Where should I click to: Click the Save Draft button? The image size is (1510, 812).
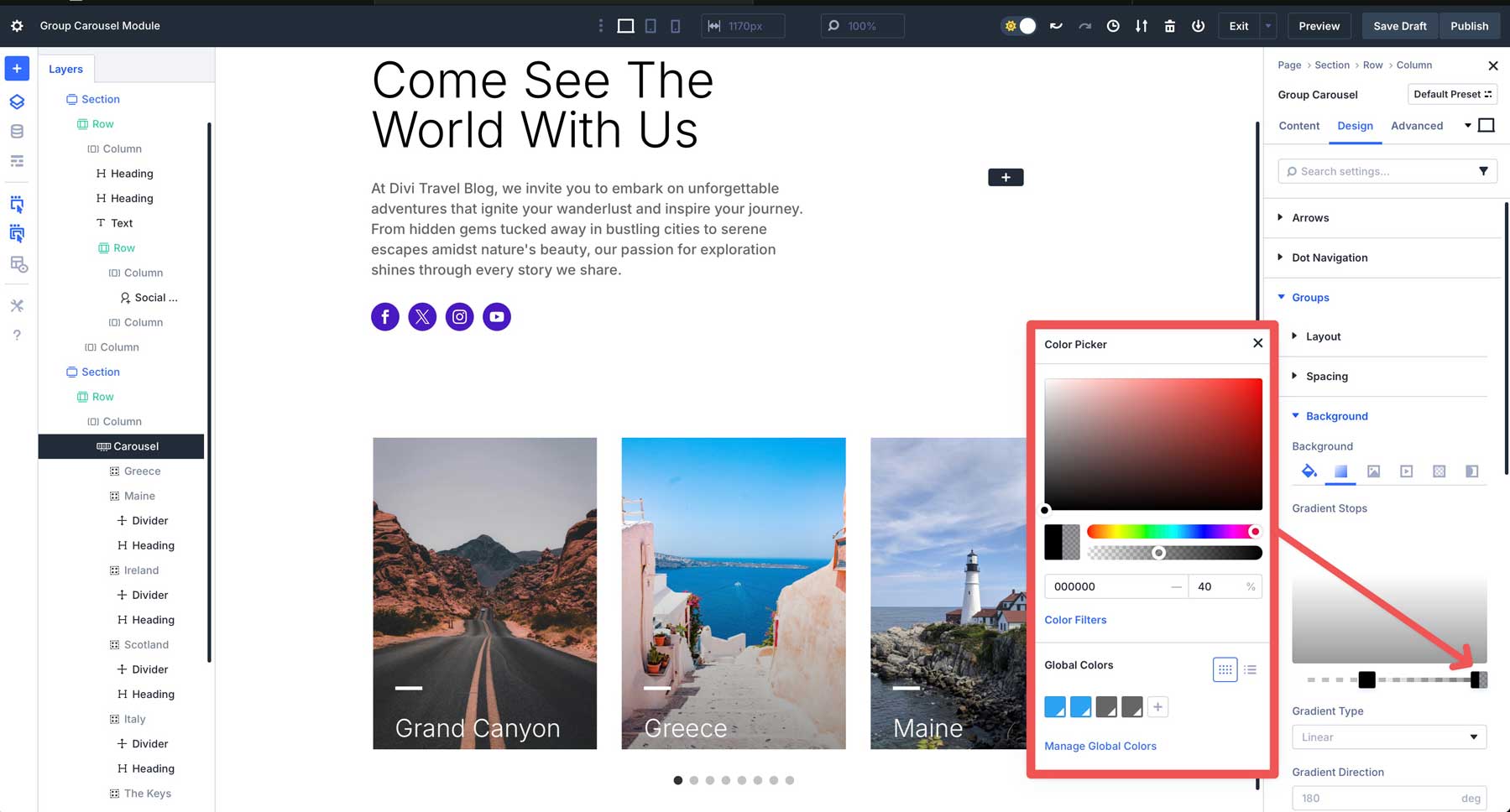pyautogui.click(x=1399, y=25)
